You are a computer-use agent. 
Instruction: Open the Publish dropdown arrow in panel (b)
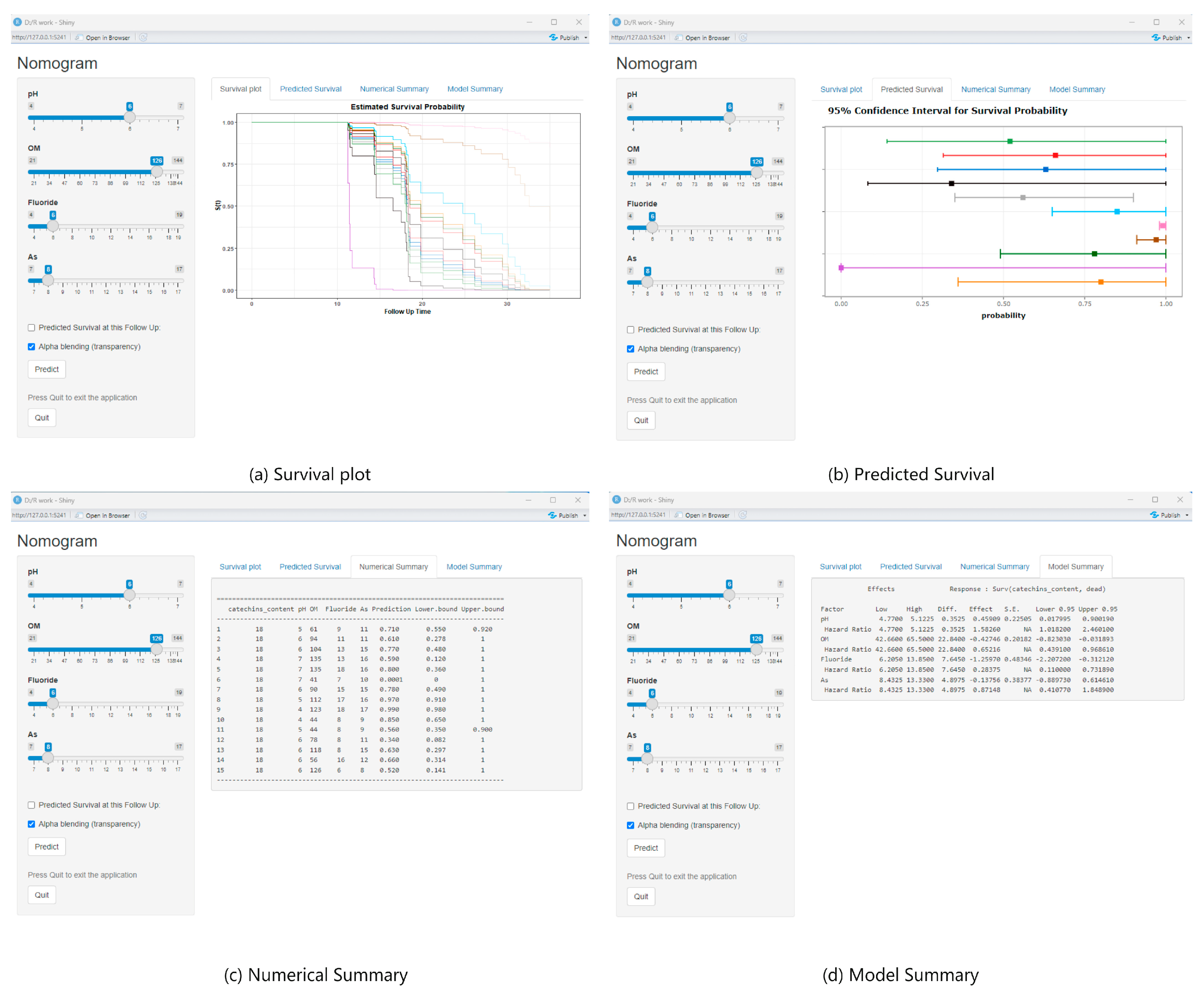click(1188, 38)
